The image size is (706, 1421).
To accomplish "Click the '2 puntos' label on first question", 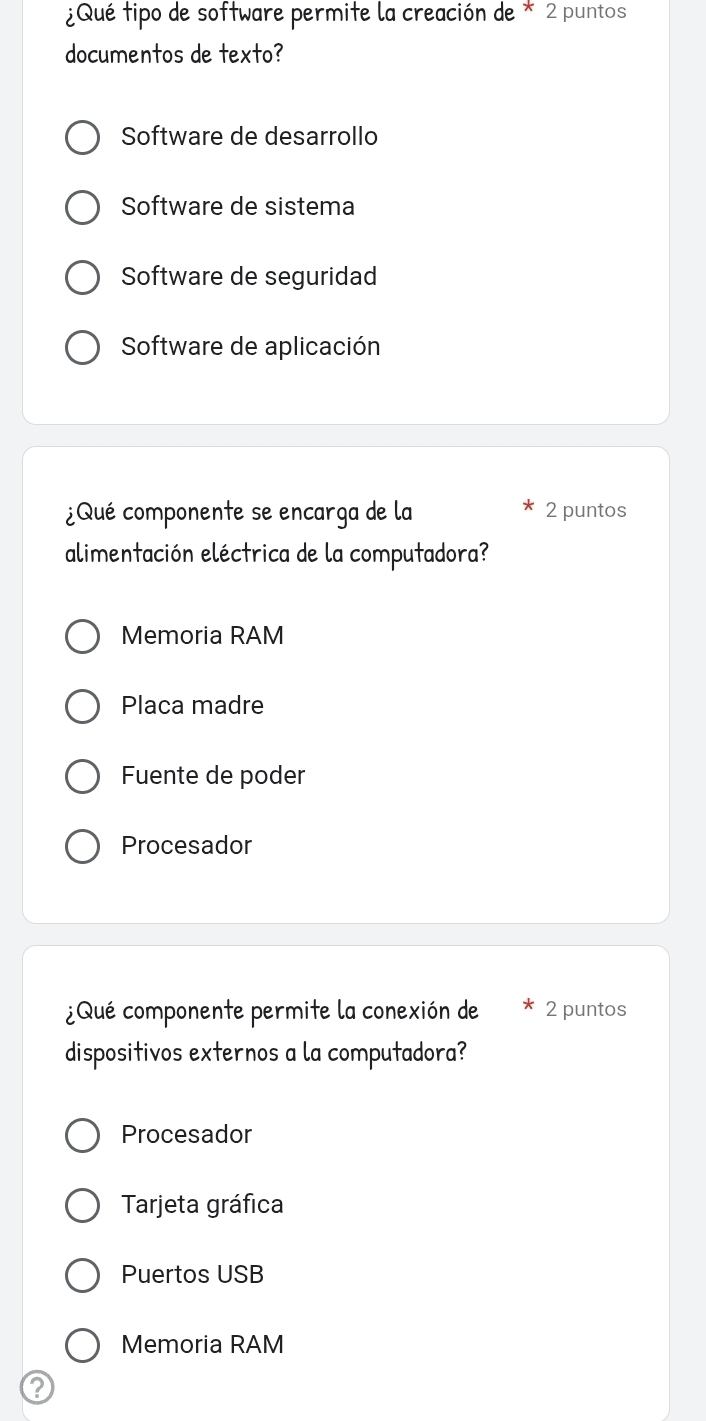I will pos(586,11).
